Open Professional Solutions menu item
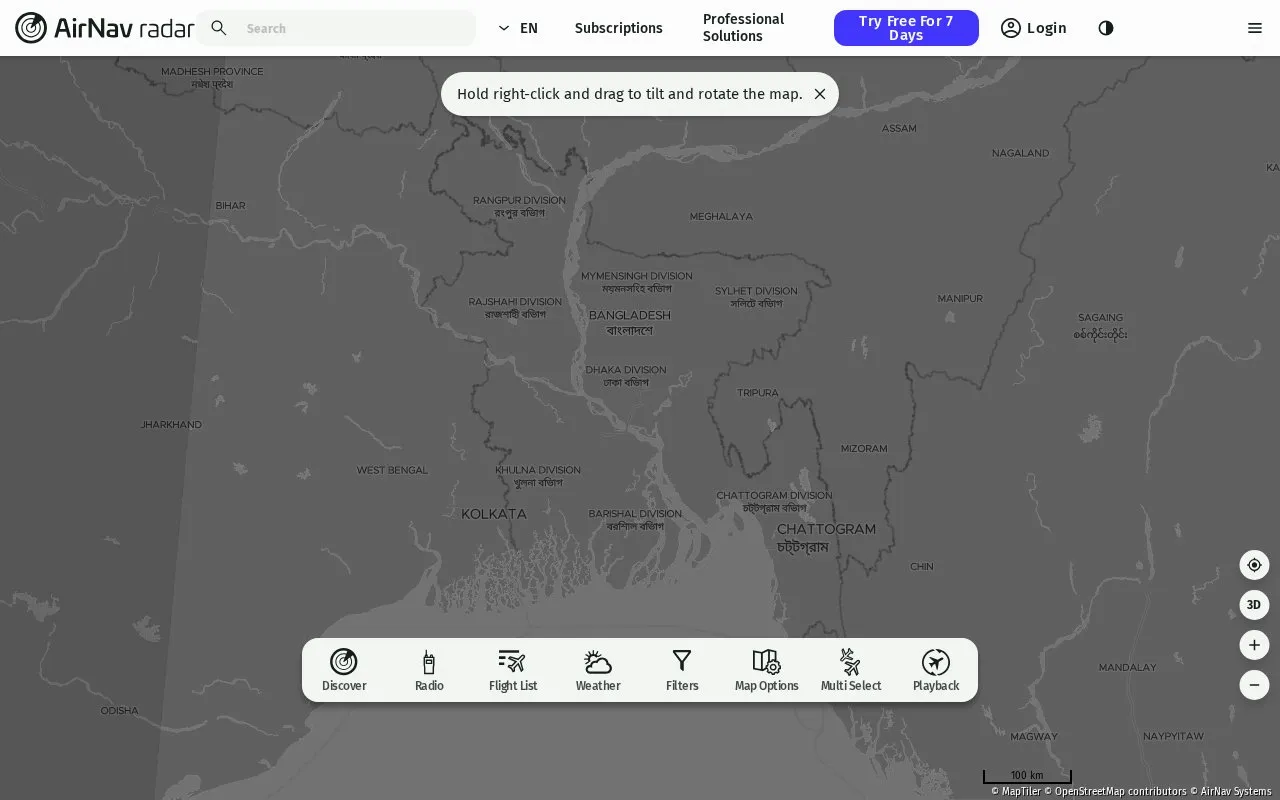Screen dimensions: 1280x800 click(x=743, y=28)
